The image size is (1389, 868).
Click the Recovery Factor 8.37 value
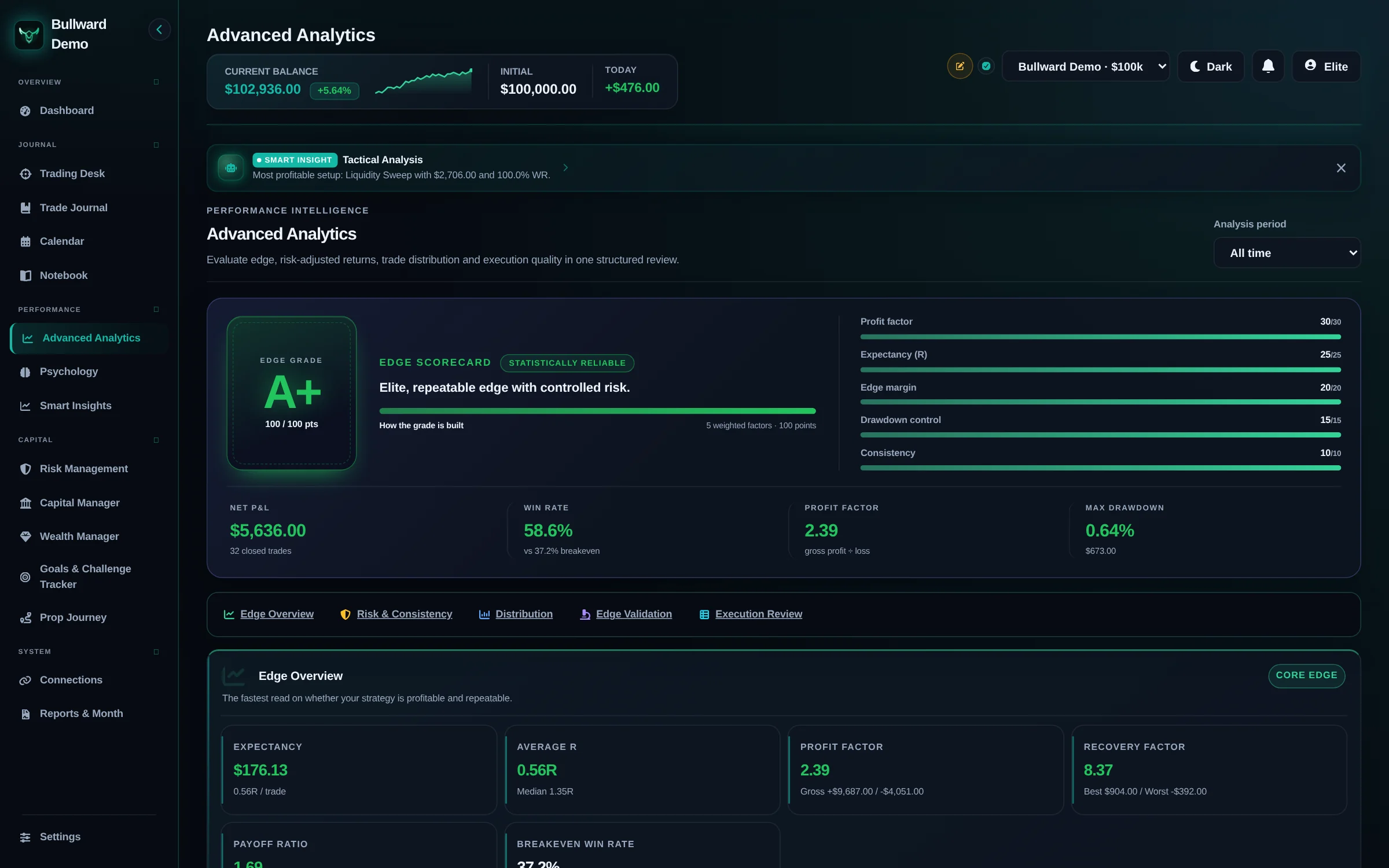tap(1098, 771)
